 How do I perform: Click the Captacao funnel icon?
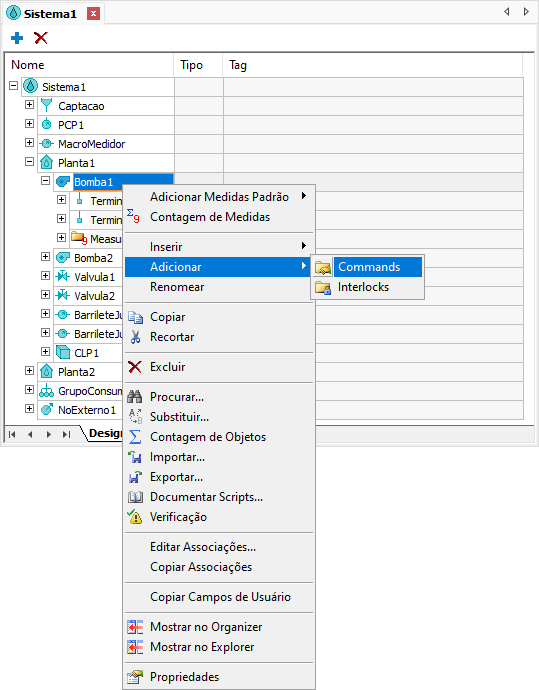tap(46, 106)
